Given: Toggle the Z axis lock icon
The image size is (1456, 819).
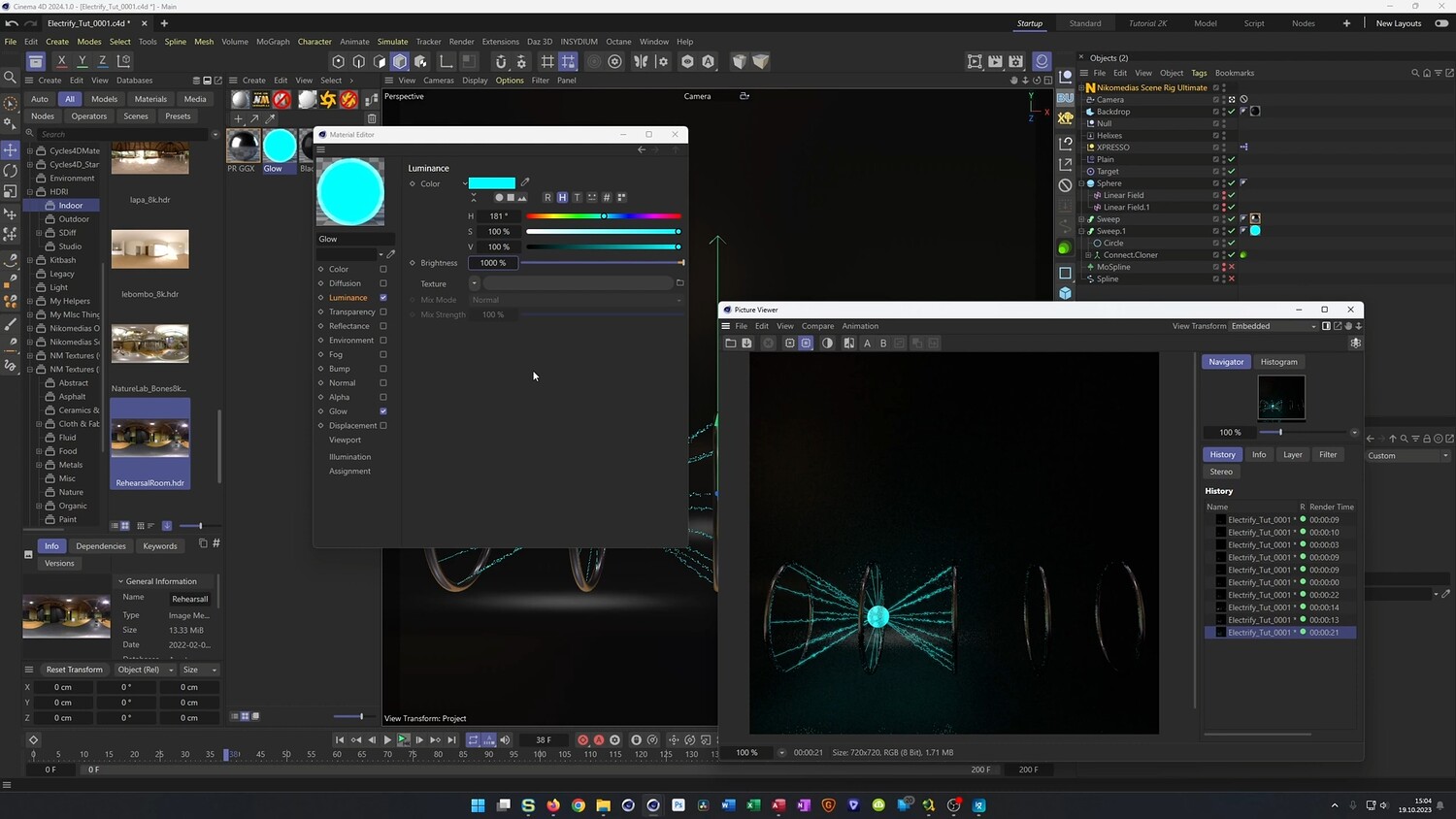Looking at the screenshot, I should coord(102,61).
